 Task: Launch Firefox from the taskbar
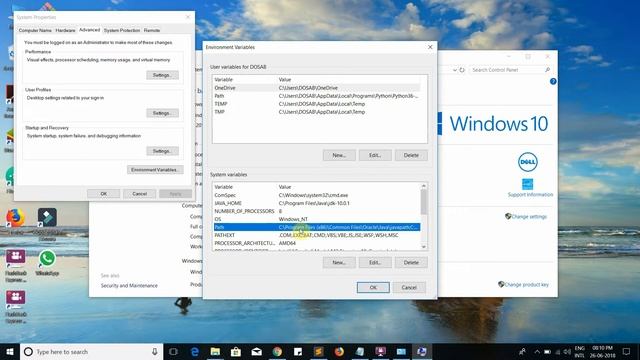(339, 351)
